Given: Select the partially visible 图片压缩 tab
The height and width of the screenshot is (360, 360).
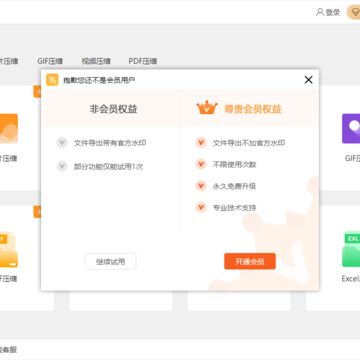Looking at the screenshot, I should pyautogui.click(x=9, y=61).
